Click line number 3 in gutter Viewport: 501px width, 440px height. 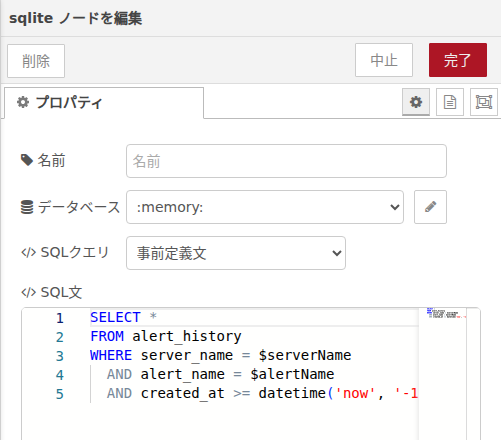[60, 356]
